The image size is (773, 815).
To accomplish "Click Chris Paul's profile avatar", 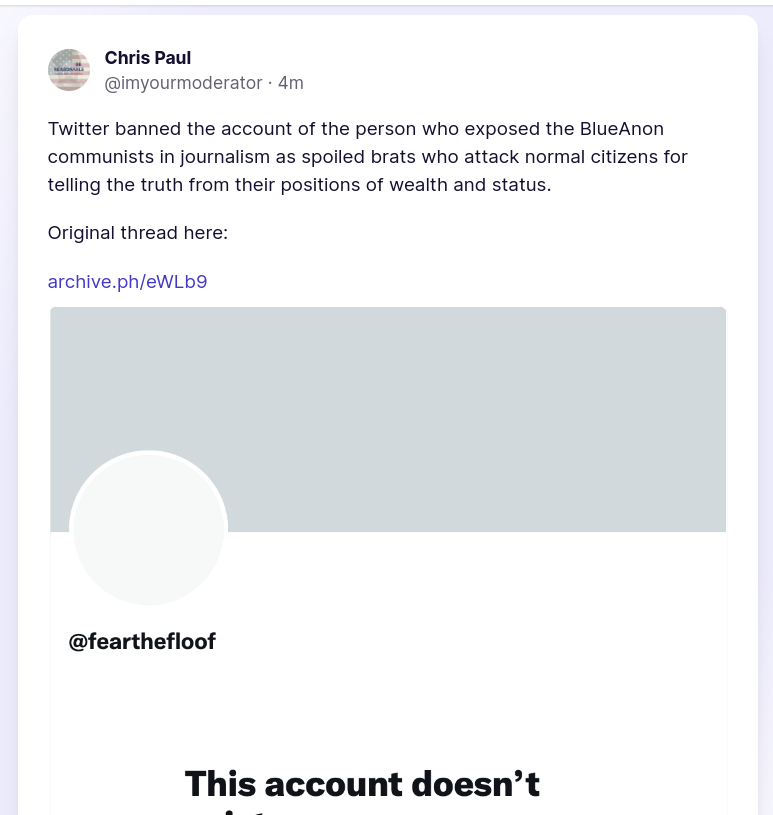I will click(x=69, y=70).
